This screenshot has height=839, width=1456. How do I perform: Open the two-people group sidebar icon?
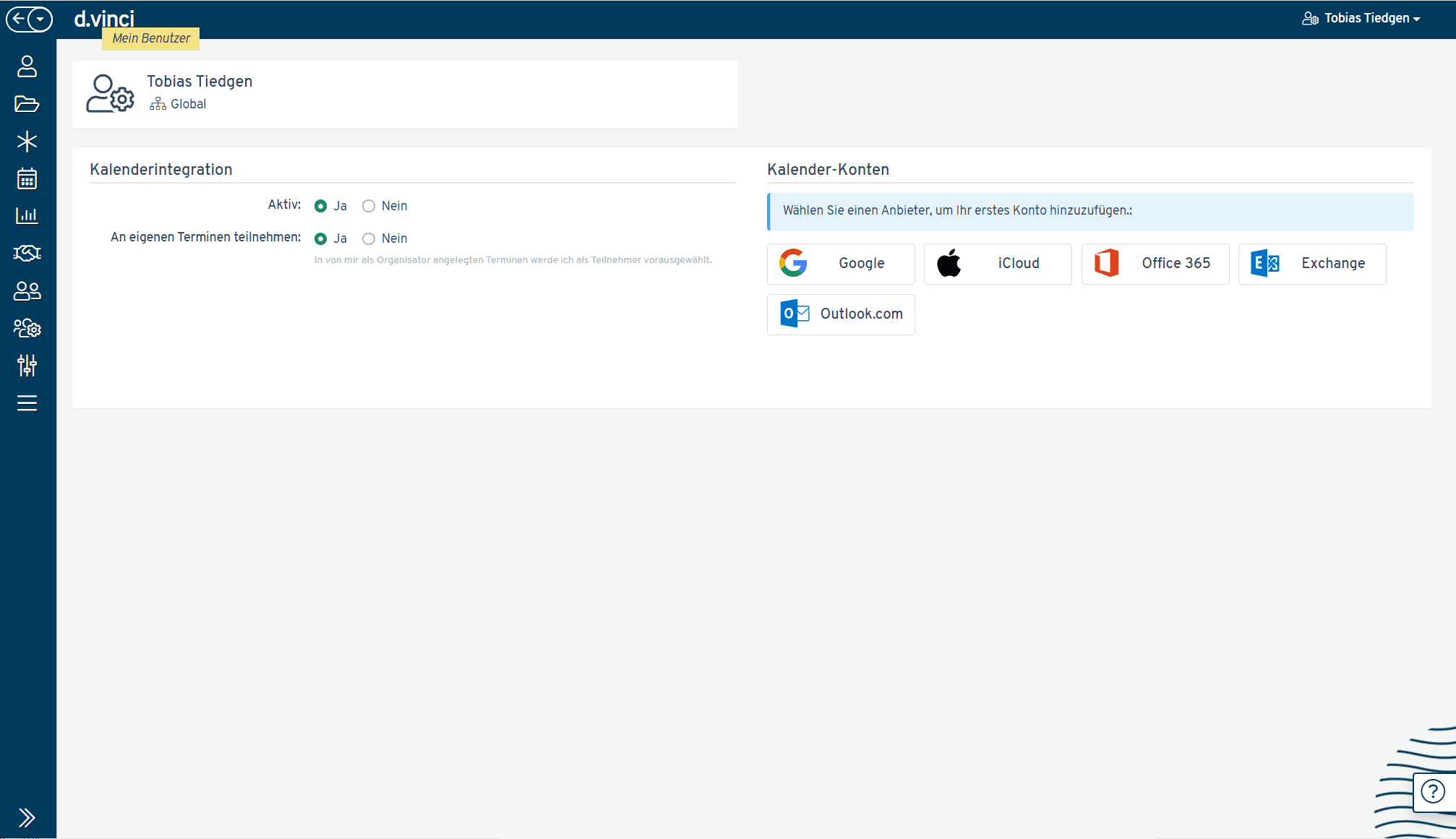(27, 291)
